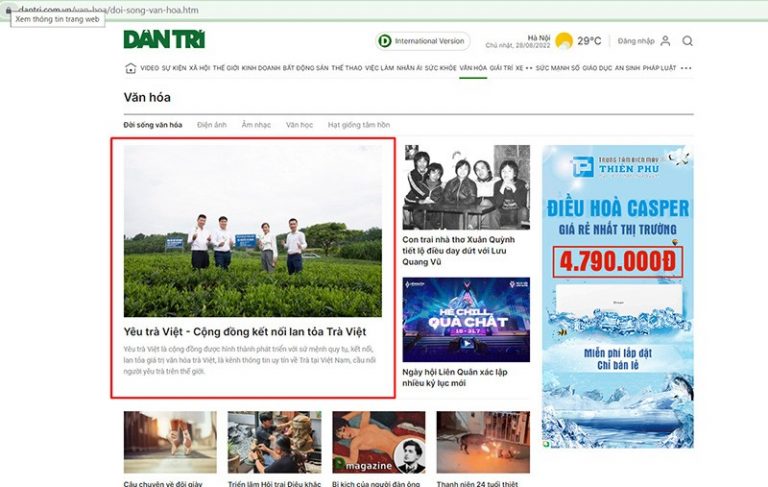
Task: Open the black-and-white family photo thumbnail
Action: click(466, 187)
